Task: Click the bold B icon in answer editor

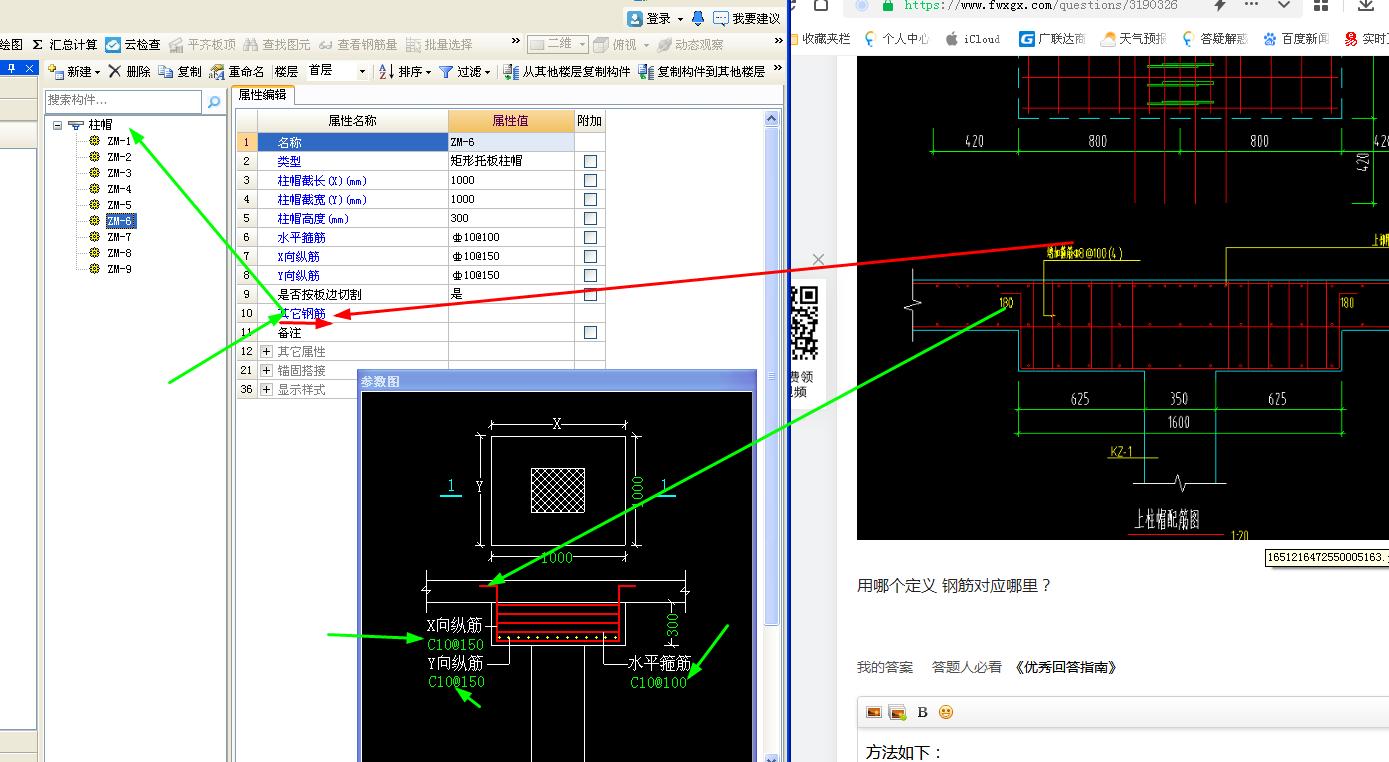Action: 922,712
